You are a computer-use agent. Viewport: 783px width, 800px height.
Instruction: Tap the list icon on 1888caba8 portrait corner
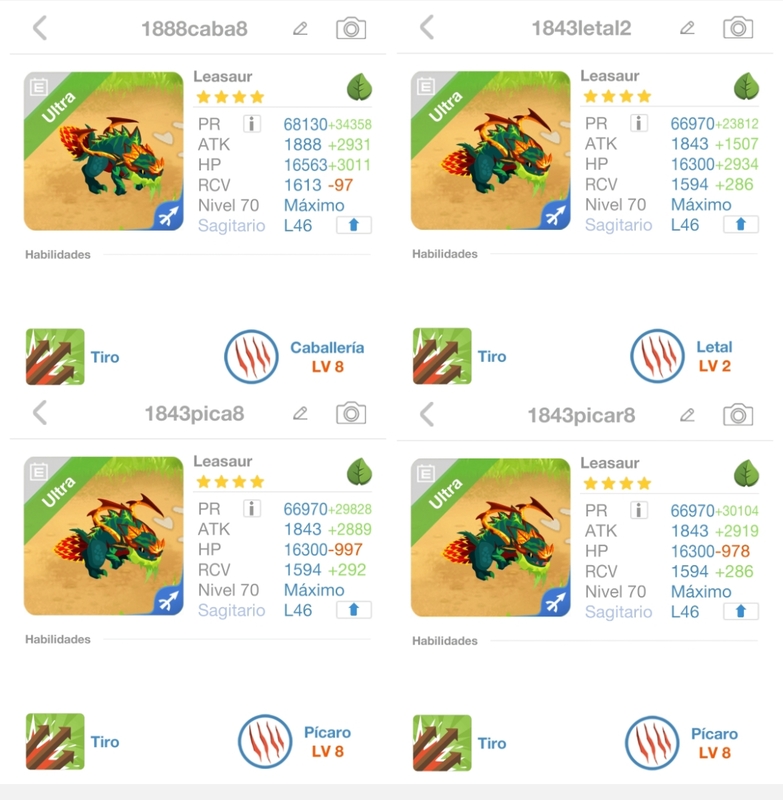[x=39, y=87]
